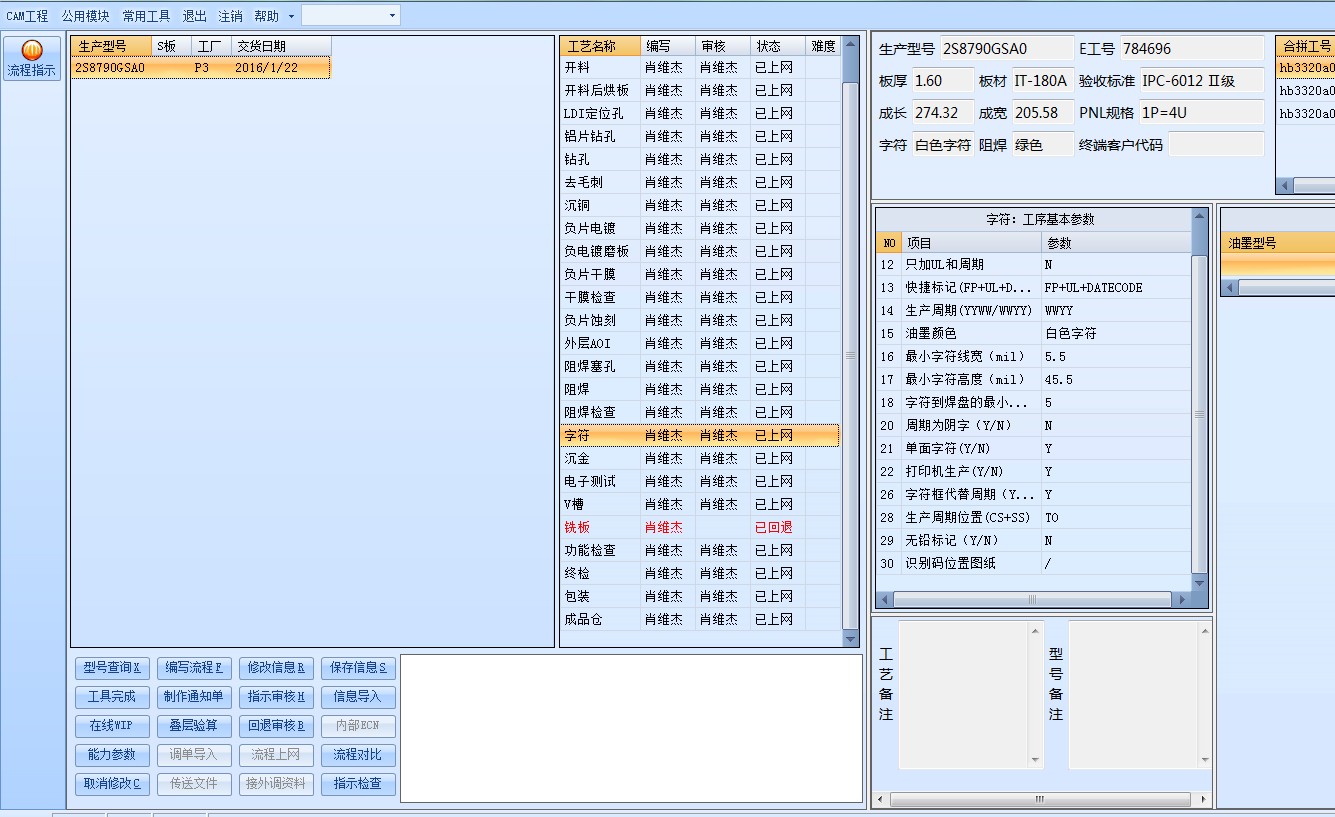Click the 能力参数 button
Viewport: 1335px width, 817px height.
(112, 755)
